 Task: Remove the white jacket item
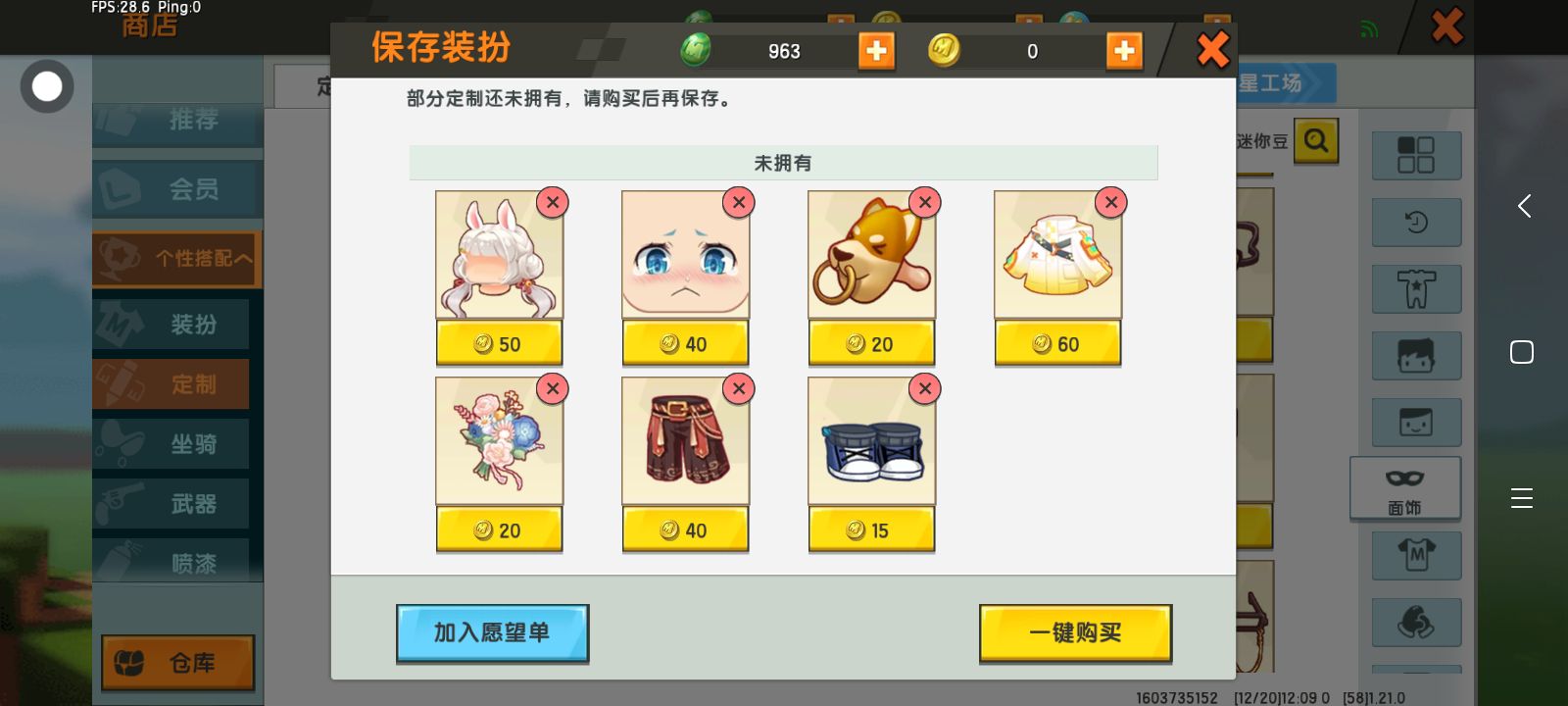point(1111,202)
